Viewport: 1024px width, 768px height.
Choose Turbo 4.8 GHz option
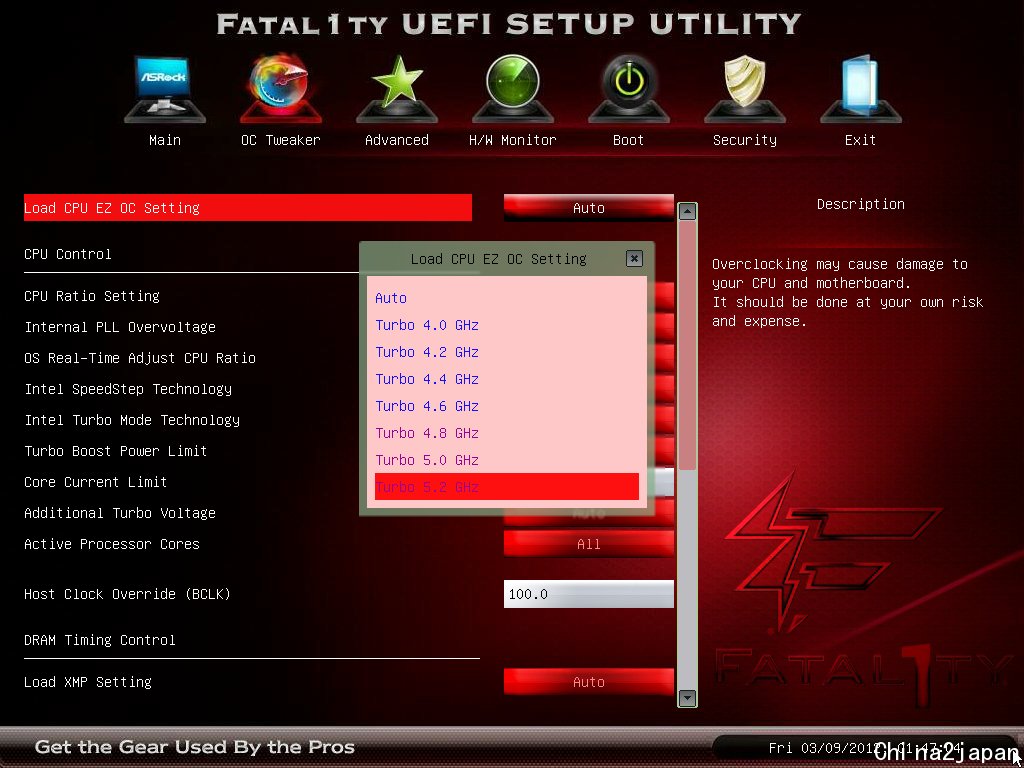point(507,433)
